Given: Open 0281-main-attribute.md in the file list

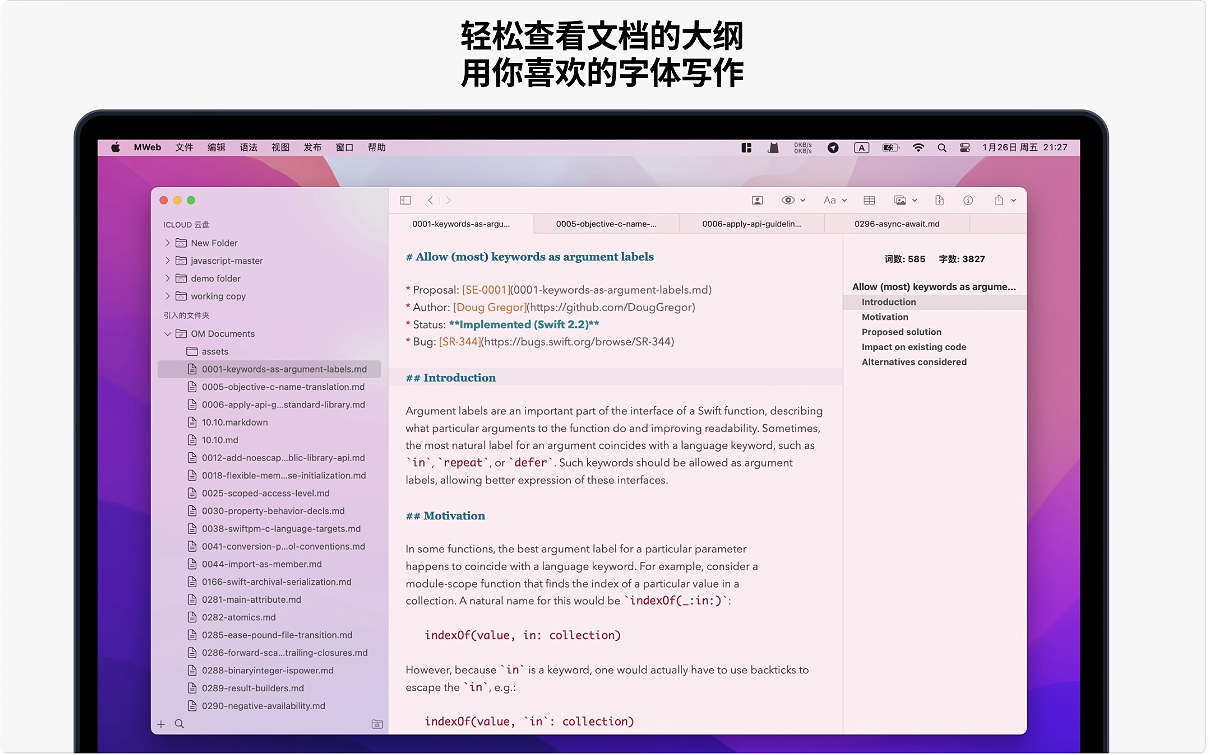Looking at the screenshot, I should 251,600.
